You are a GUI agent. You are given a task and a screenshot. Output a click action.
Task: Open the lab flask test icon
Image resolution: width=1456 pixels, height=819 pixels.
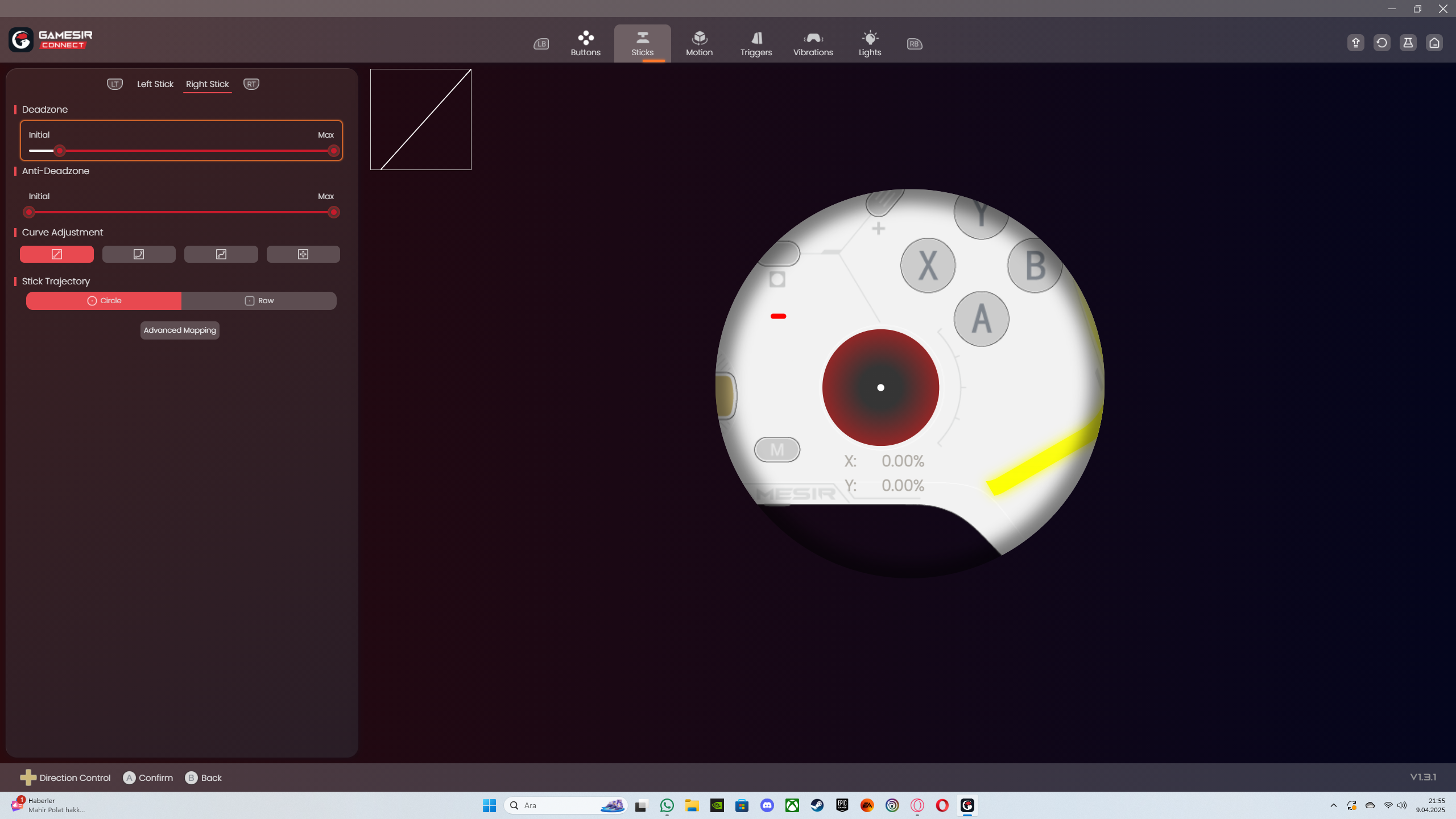tap(1408, 43)
